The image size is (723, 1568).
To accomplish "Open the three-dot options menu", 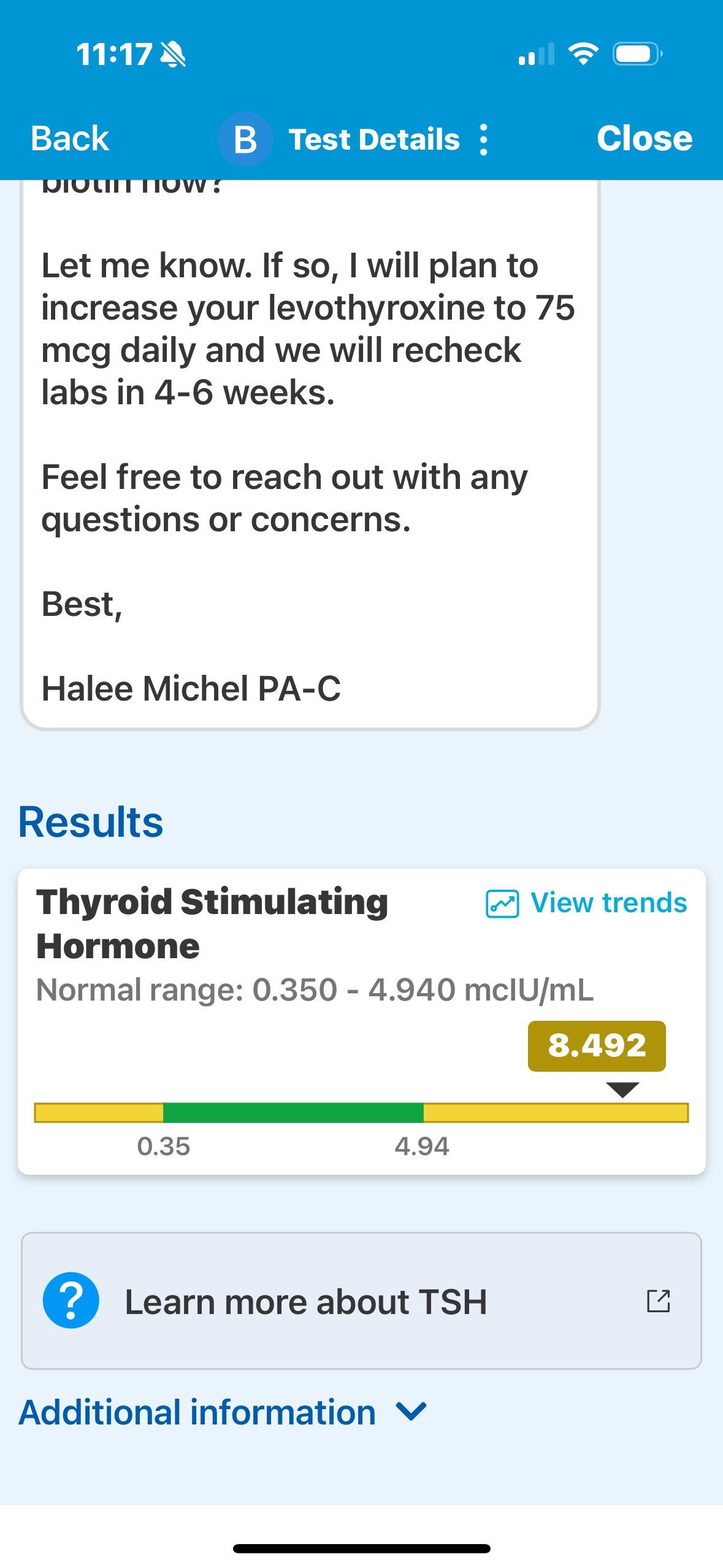I will (484, 140).
